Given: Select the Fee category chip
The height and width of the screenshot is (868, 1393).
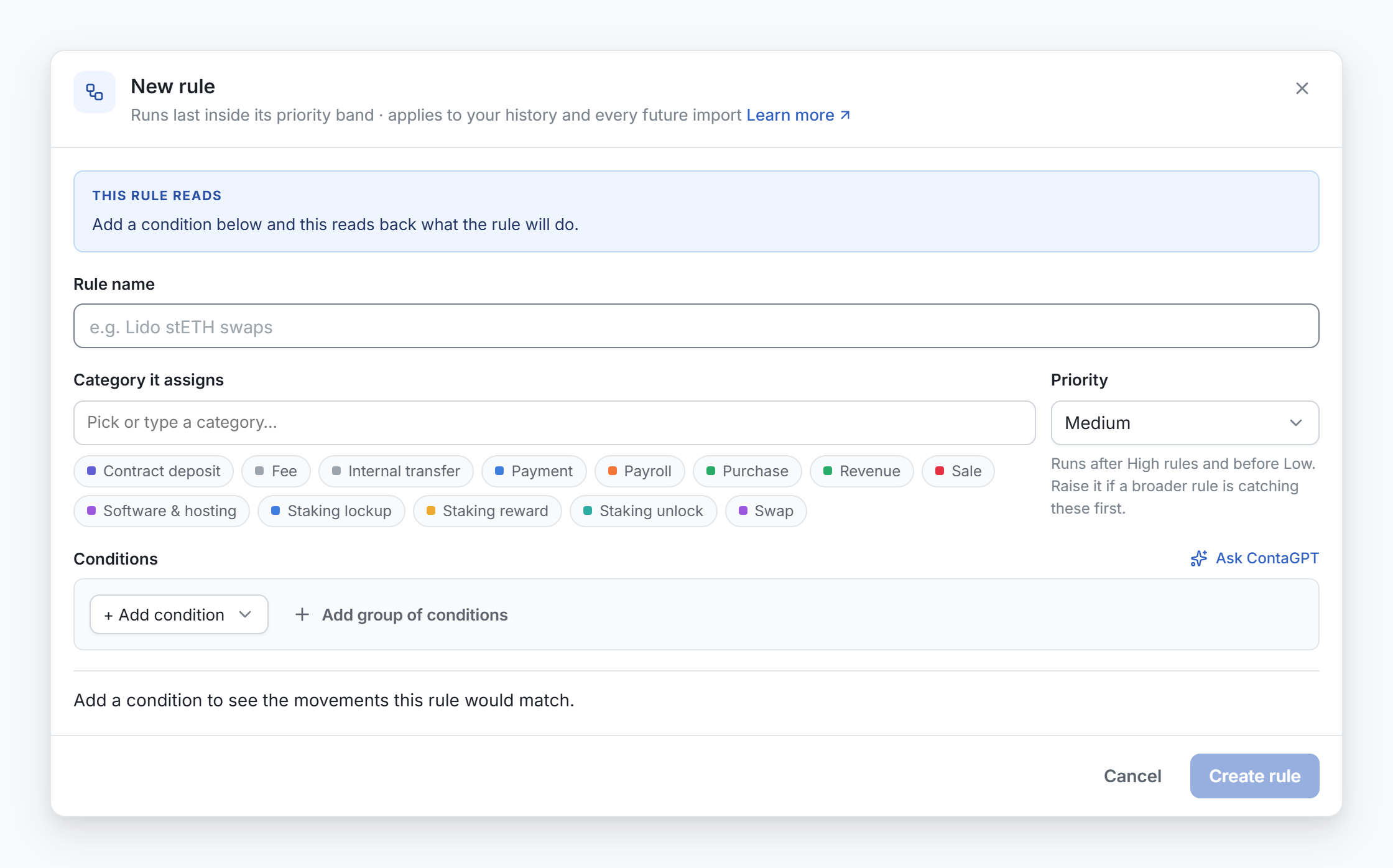Looking at the screenshot, I should click(276, 471).
